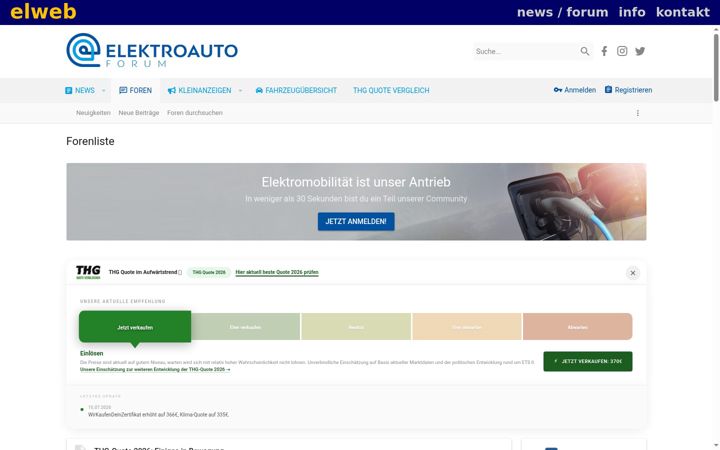Open the Instagram icon link
This screenshot has height=450, width=720.
click(x=622, y=51)
